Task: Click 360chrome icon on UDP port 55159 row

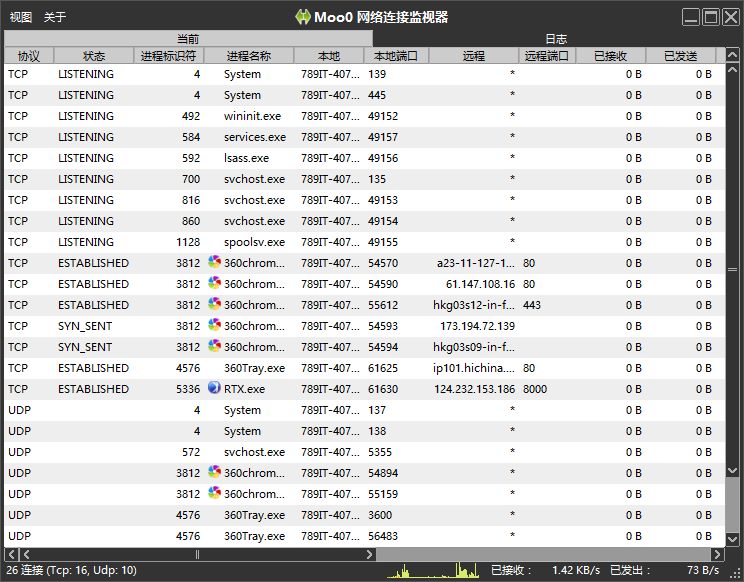Action: [214, 493]
